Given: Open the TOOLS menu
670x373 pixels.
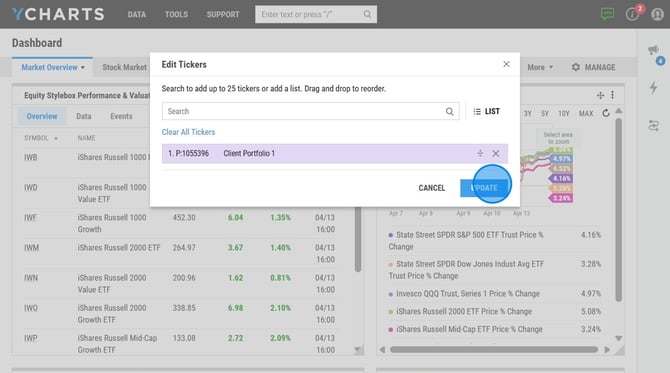Looking at the screenshot, I should point(176,14).
